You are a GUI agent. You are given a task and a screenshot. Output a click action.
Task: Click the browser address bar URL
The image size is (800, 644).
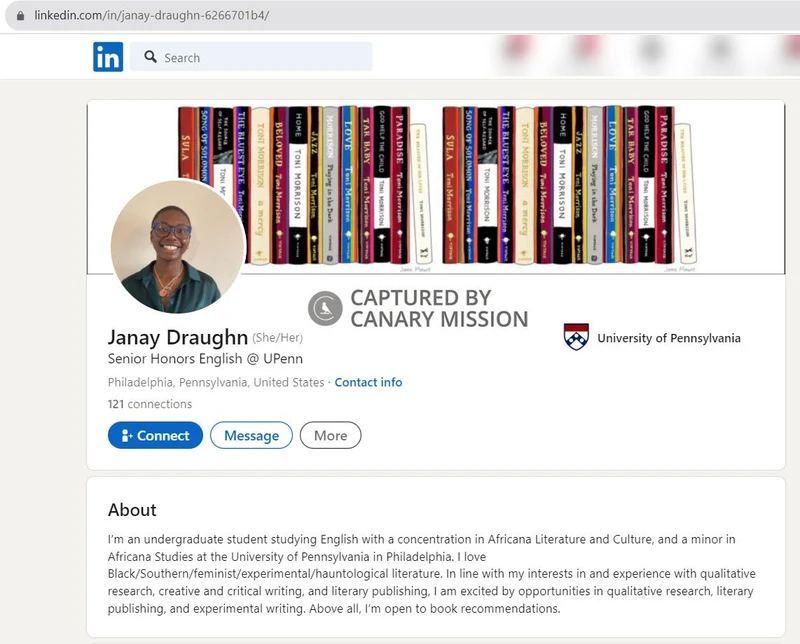pos(150,17)
